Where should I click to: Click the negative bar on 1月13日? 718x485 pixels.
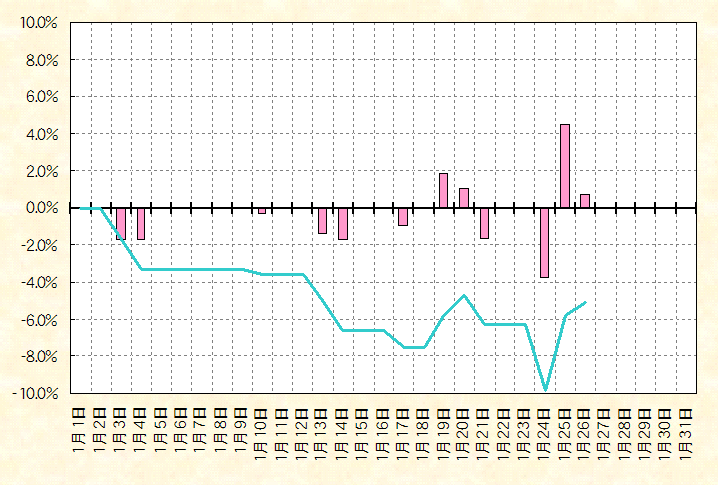pyautogui.click(x=322, y=221)
